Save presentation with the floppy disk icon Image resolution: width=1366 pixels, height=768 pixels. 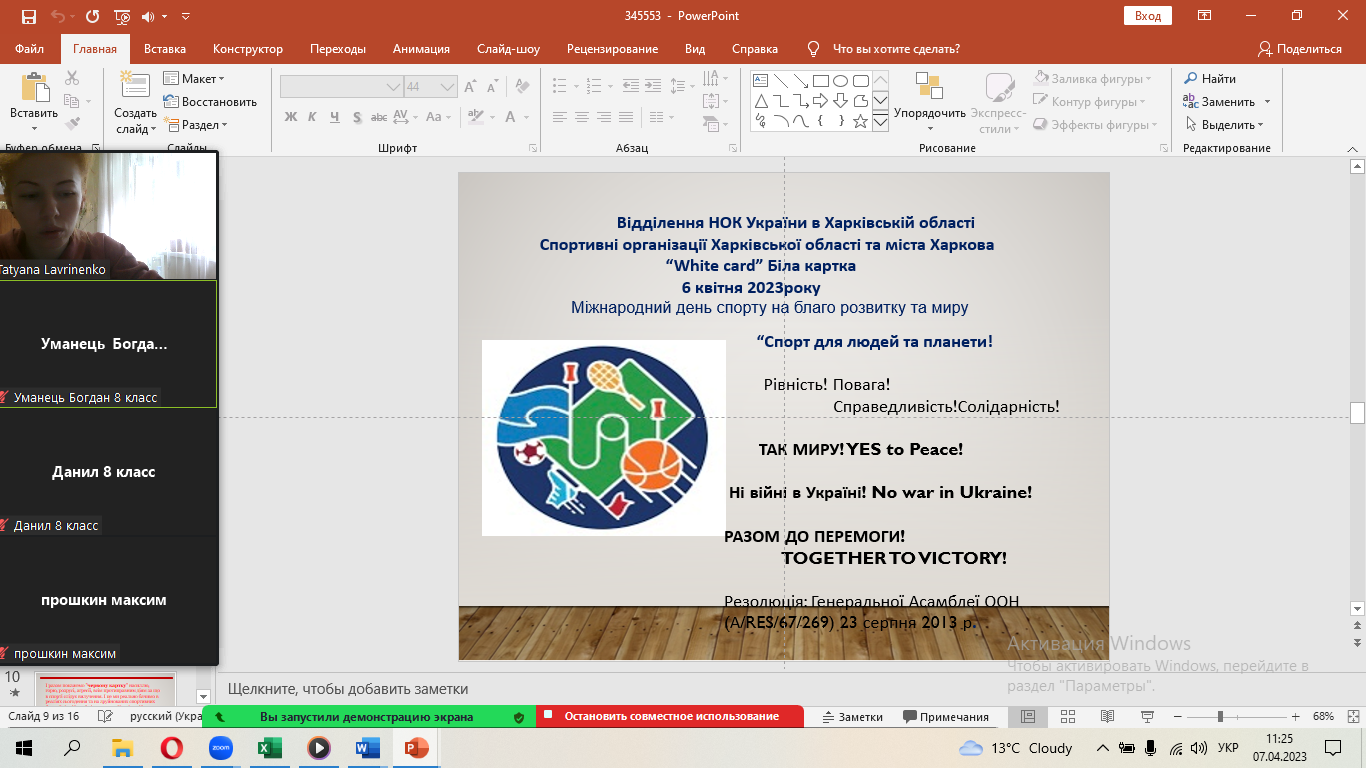28,17
